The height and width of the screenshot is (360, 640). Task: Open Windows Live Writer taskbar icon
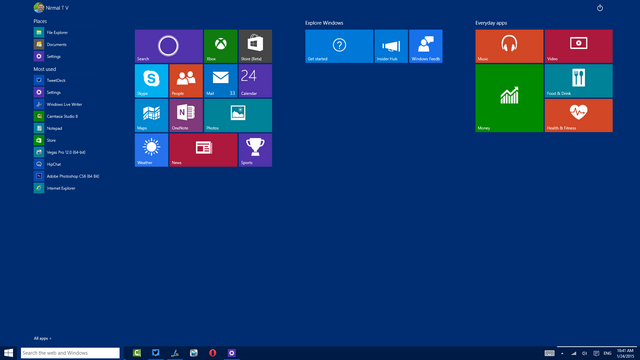[x=175, y=353]
